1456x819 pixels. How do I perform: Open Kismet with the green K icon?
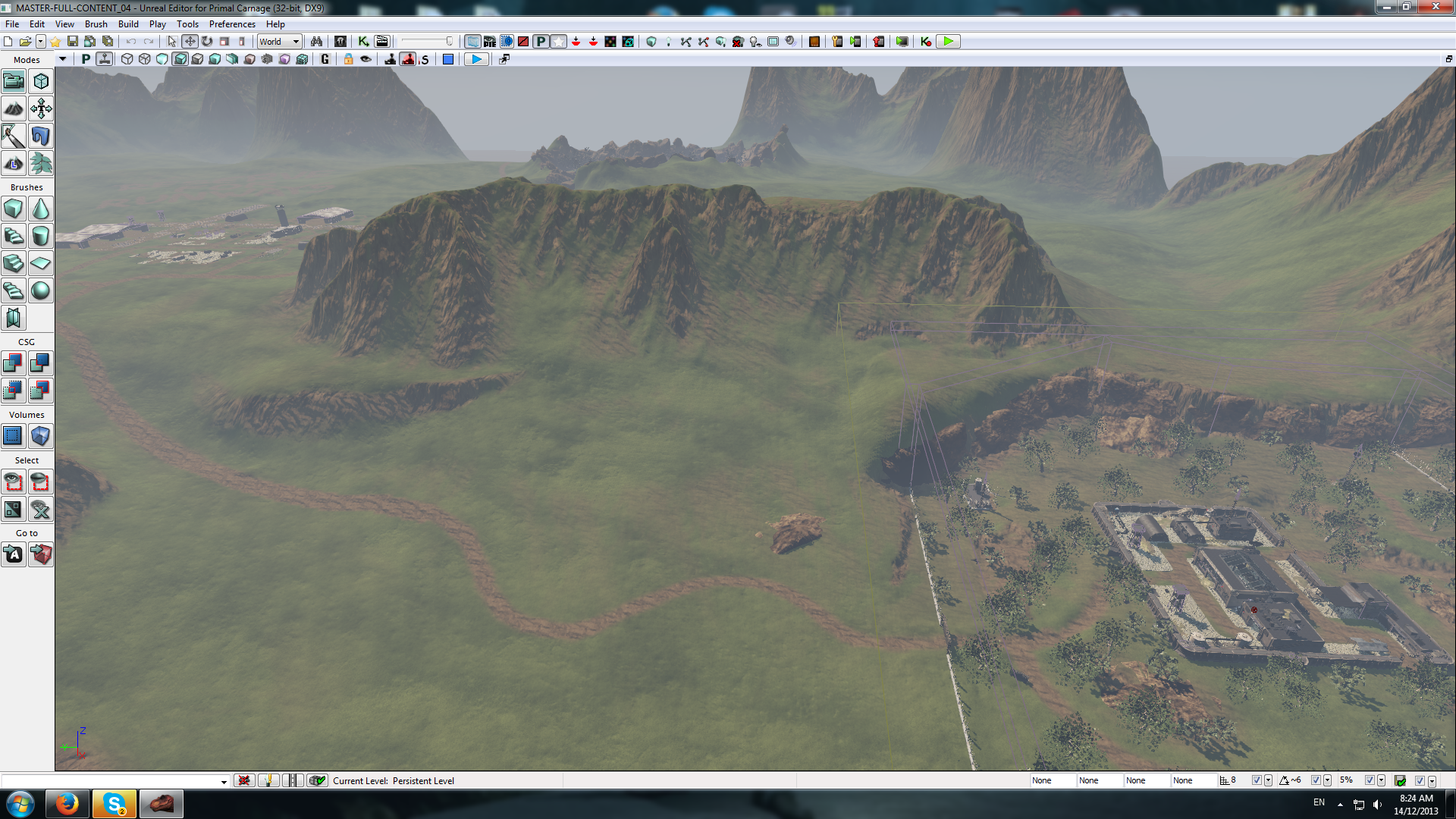(x=364, y=42)
